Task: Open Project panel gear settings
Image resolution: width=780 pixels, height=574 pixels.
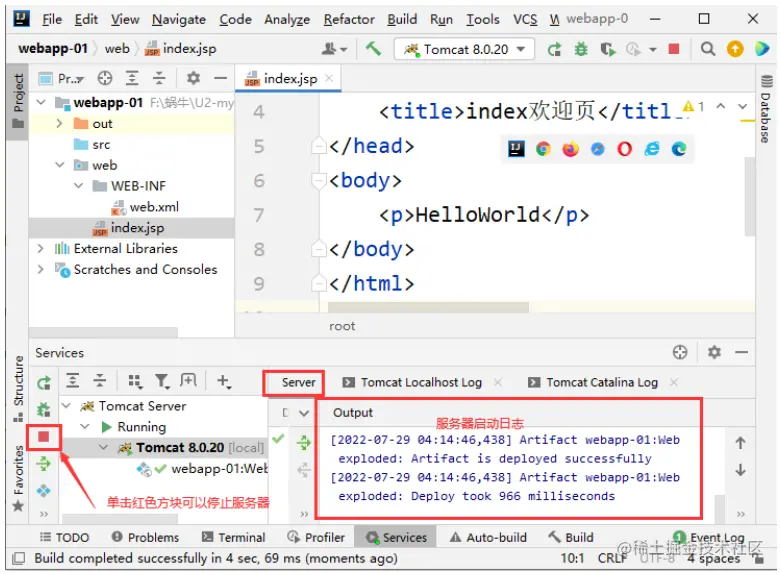Action: point(193,78)
